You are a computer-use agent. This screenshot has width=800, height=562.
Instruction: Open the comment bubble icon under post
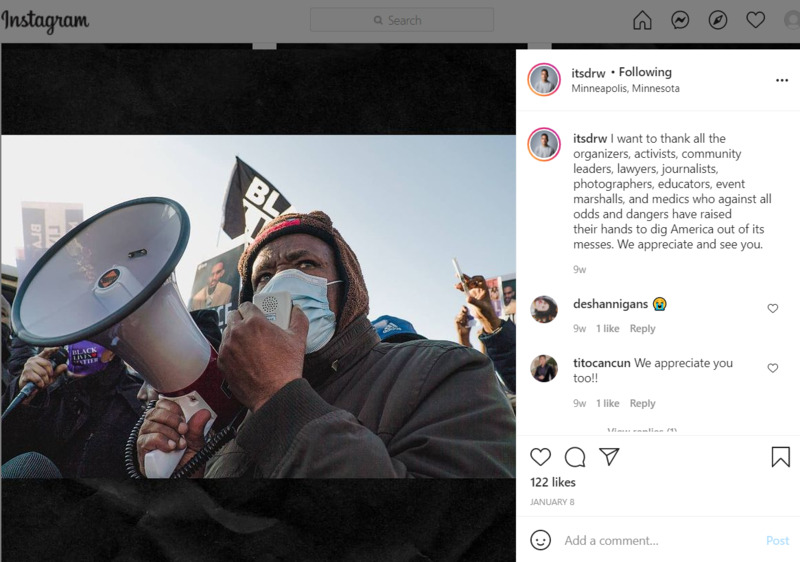pyautogui.click(x=574, y=457)
